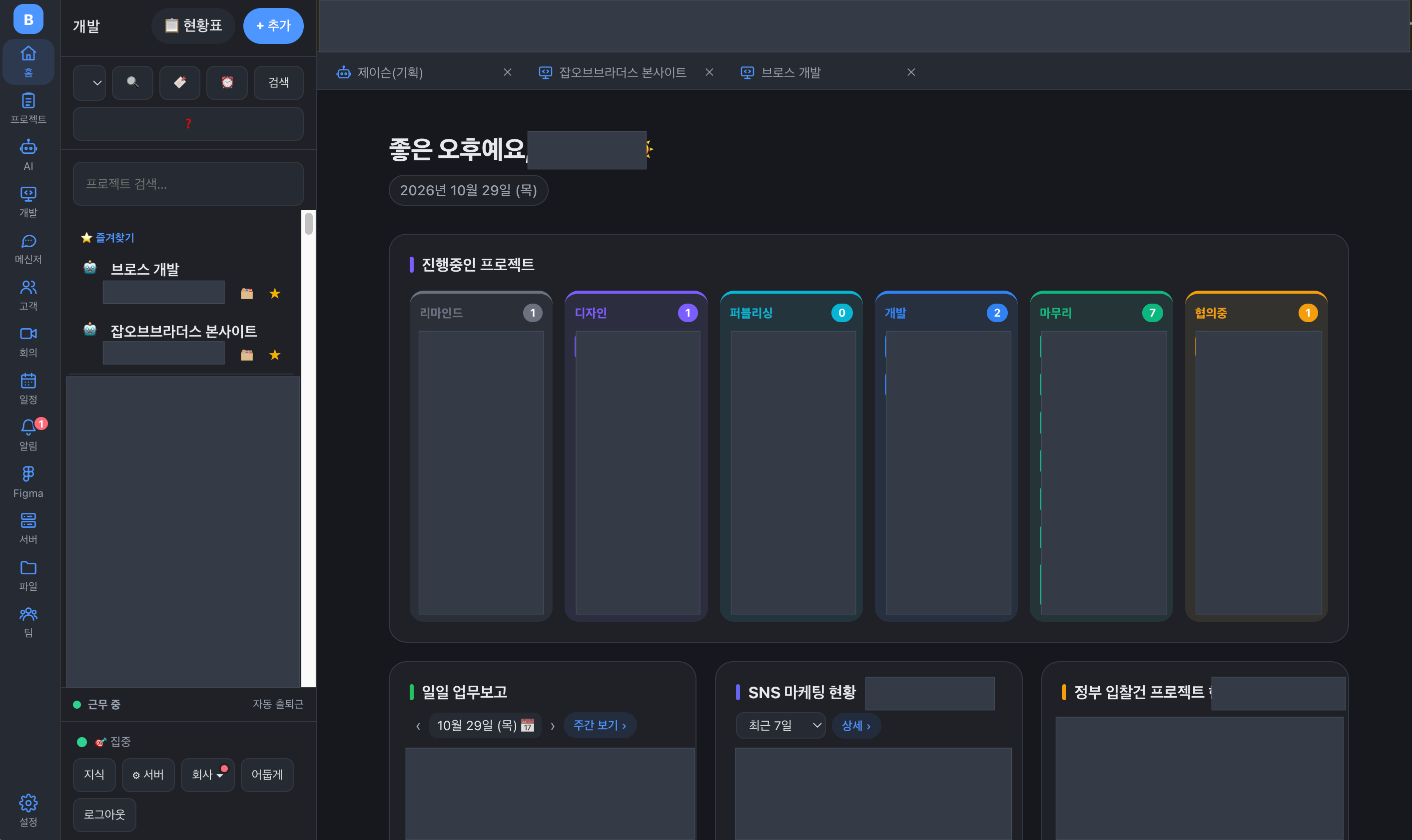This screenshot has height=840, width=1412.
Task: Focus the 프로젝트 검색 input field
Action: tap(188, 184)
